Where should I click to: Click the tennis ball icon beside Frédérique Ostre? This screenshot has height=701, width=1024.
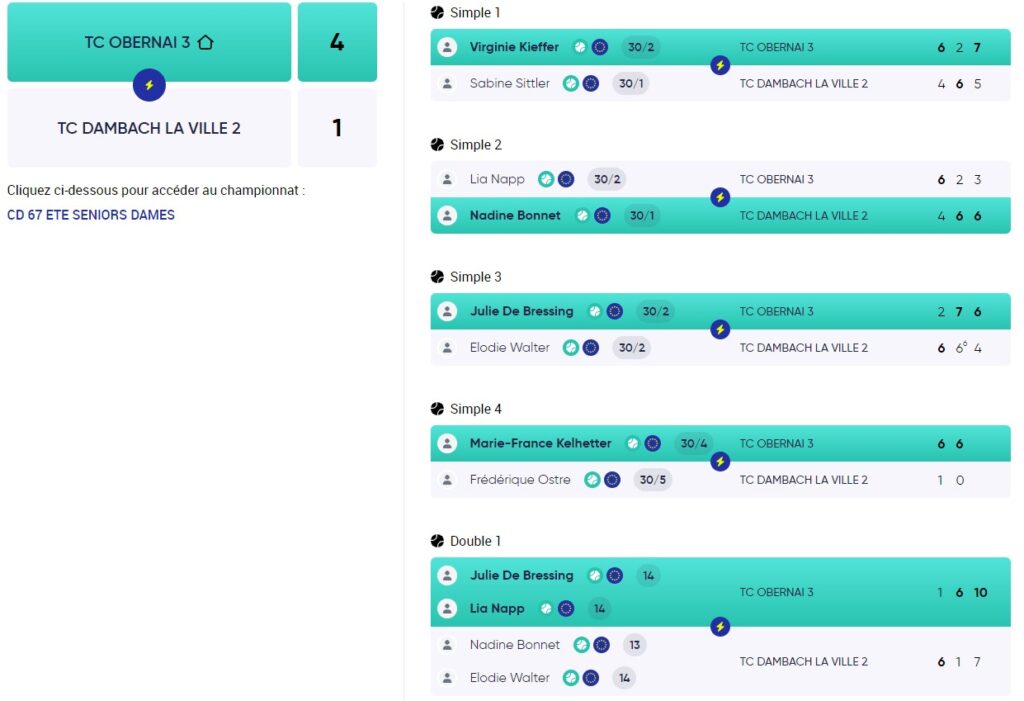(x=592, y=480)
